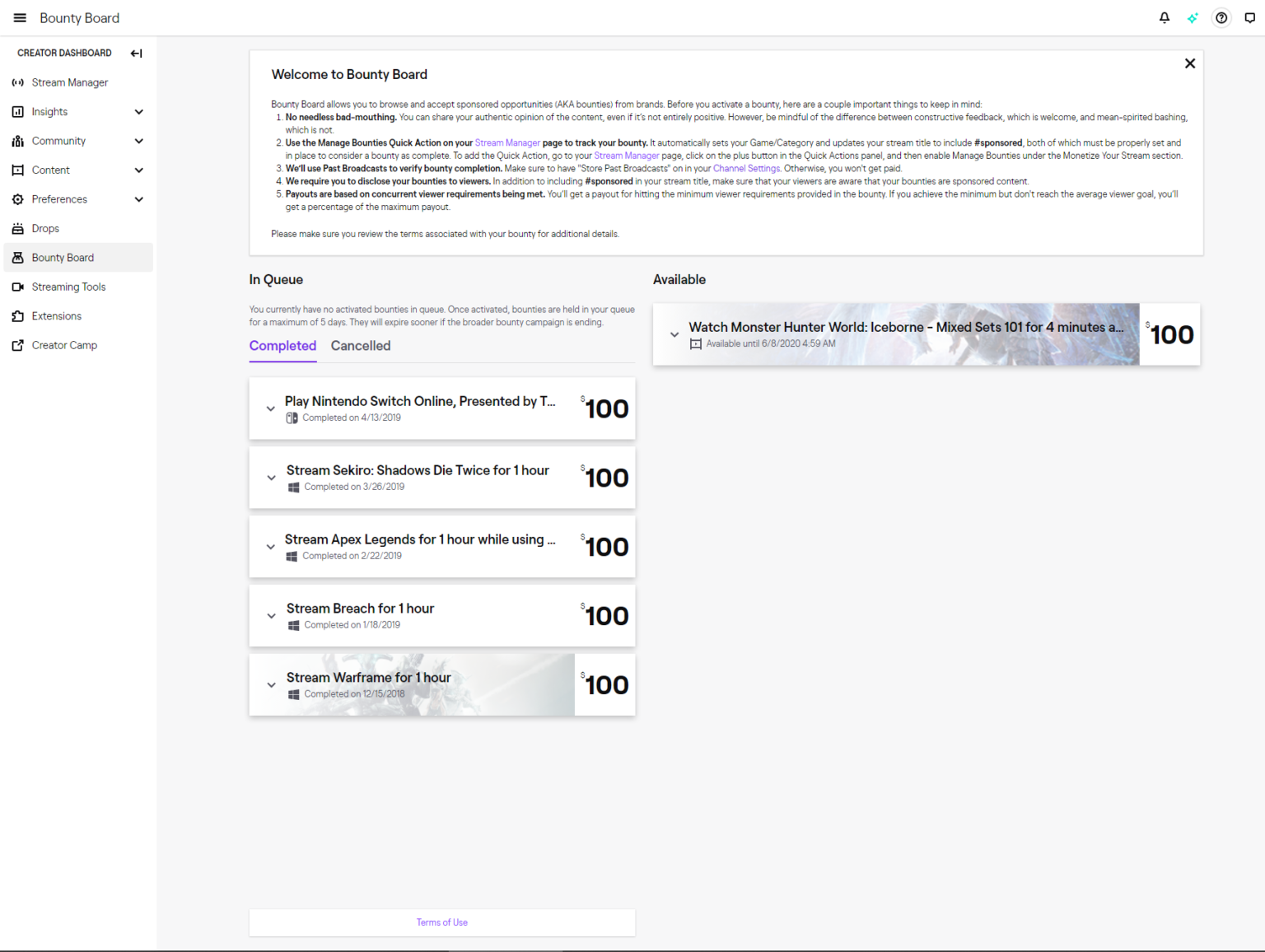Expand the Preferences section
The width and height of the screenshot is (1265, 952).
pos(138,198)
